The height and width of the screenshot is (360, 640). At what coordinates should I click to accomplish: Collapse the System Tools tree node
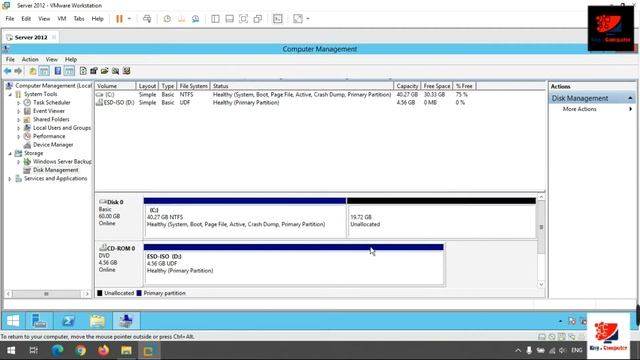(10, 94)
